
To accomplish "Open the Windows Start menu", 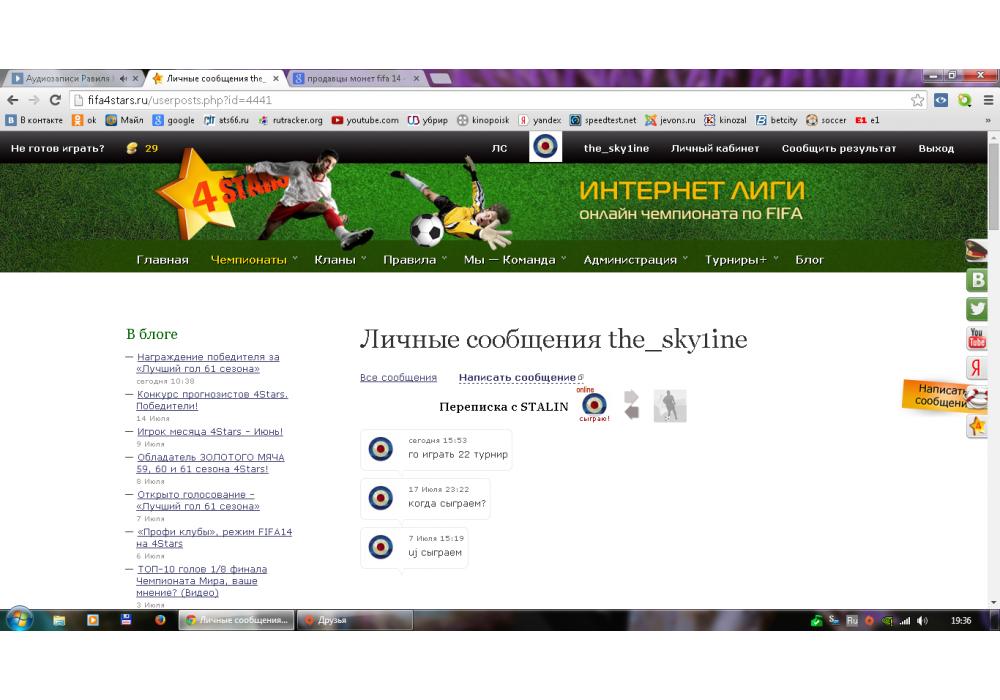I will 19,620.
